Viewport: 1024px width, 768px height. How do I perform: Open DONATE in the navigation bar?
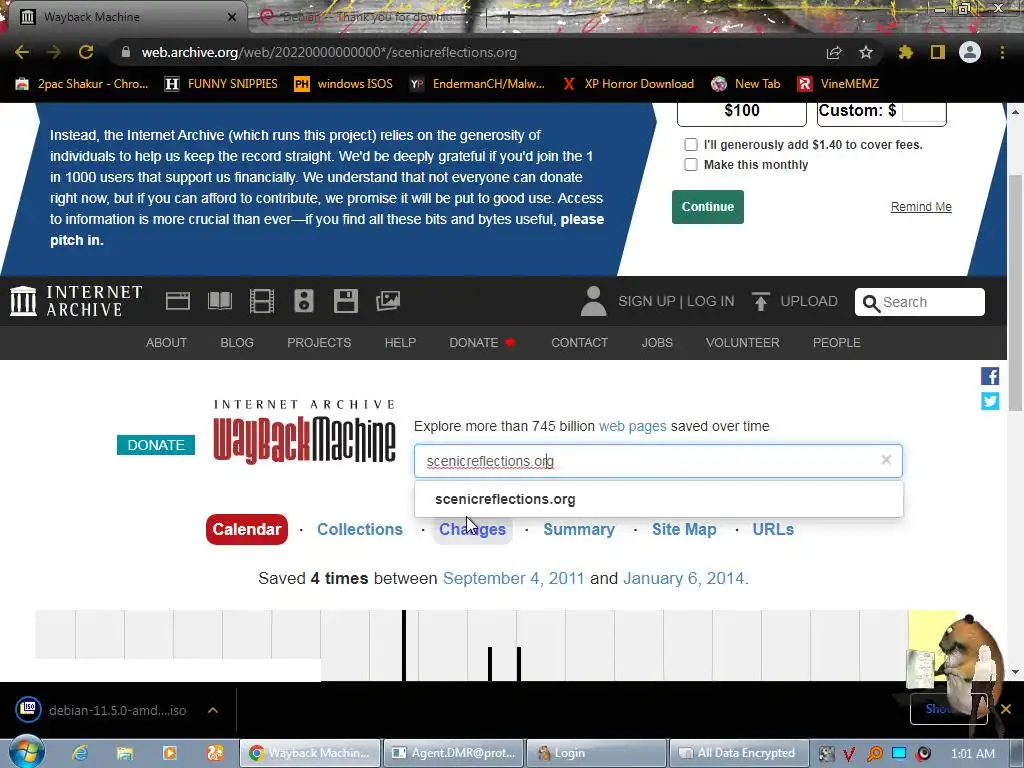(x=482, y=342)
